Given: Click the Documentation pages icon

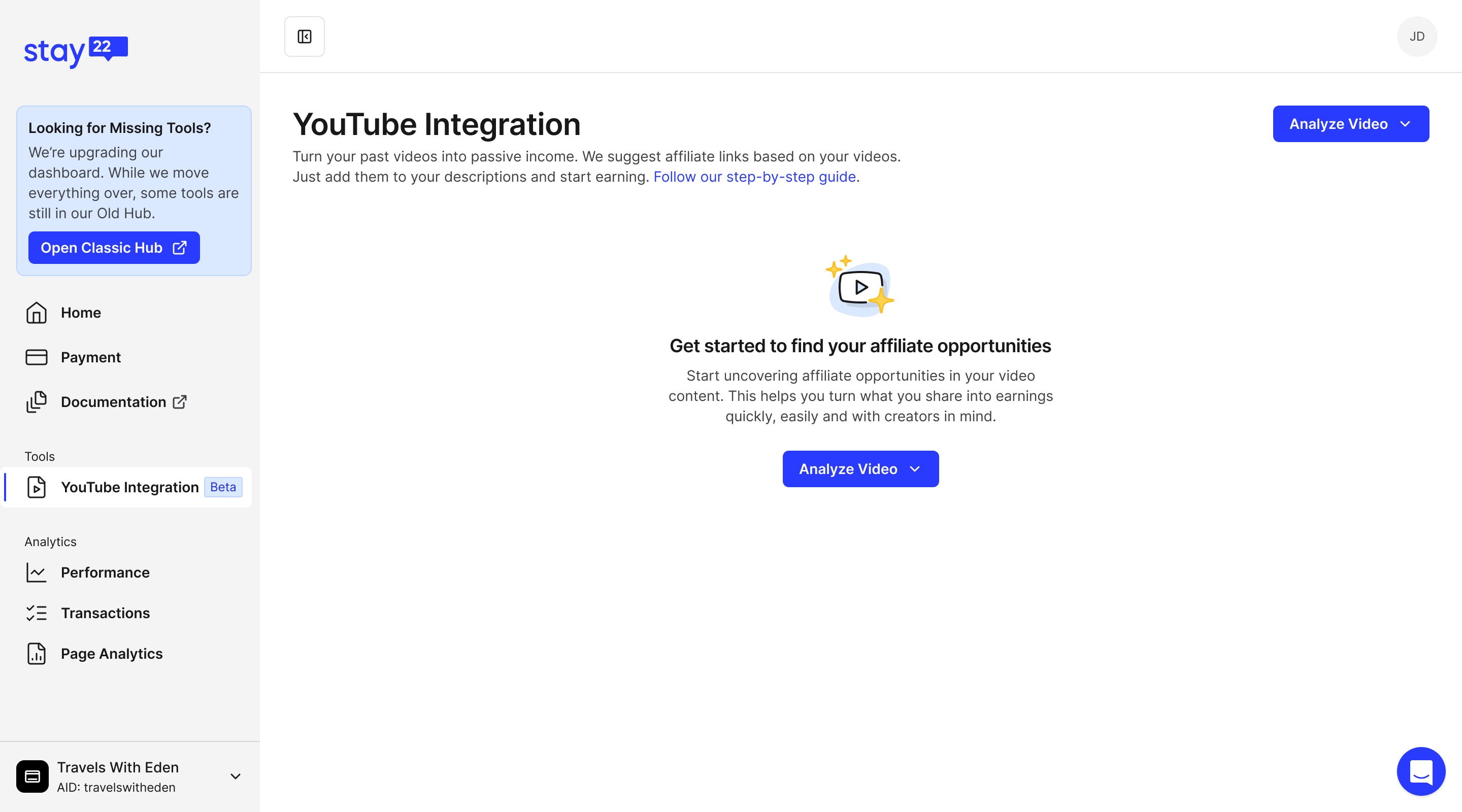Looking at the screenshot, I should pos(37,402).
